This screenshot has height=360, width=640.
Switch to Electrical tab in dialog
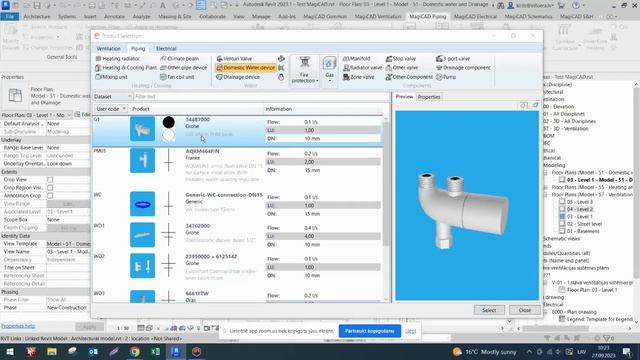coord(166,49)
